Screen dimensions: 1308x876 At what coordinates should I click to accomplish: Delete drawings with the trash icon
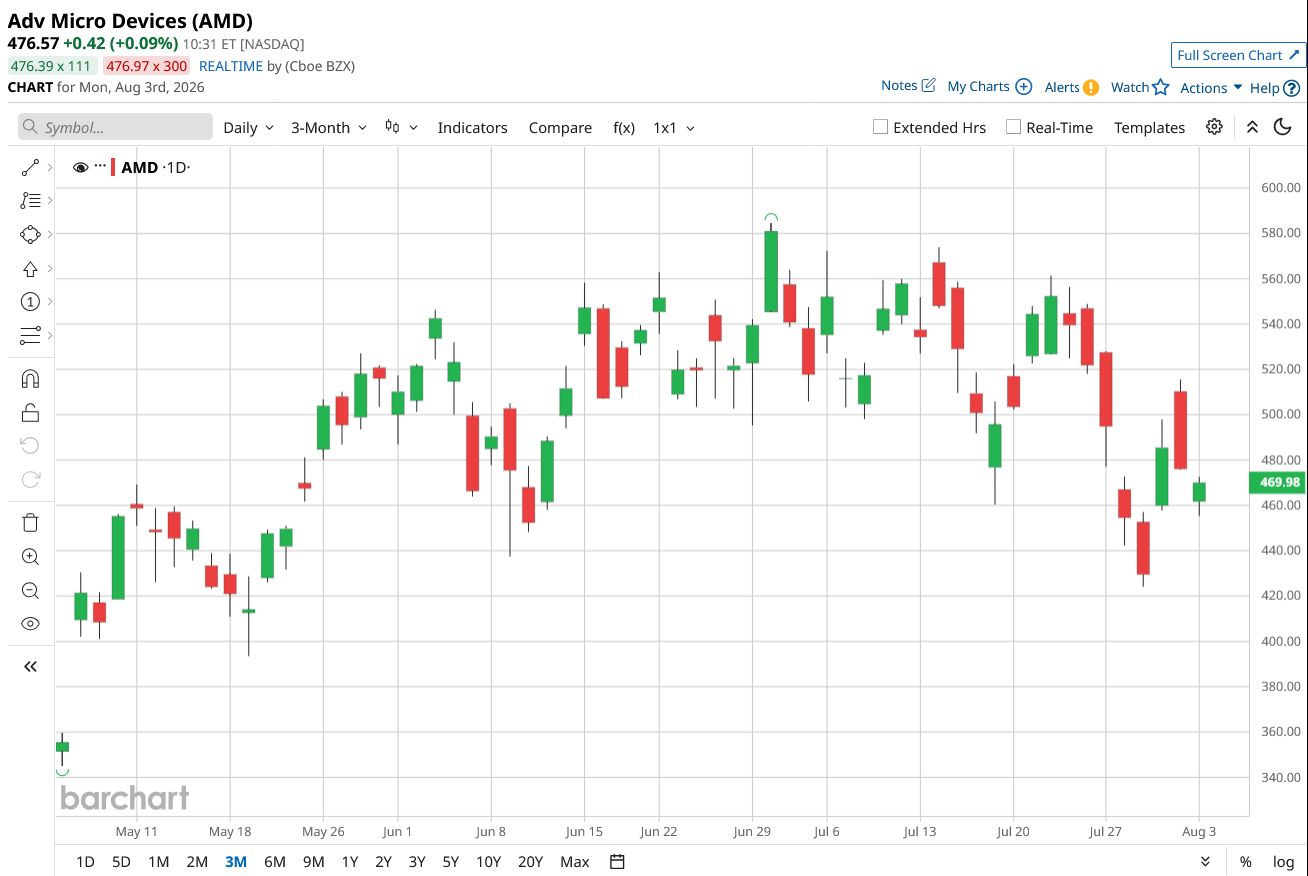click(x=30, y=523)
